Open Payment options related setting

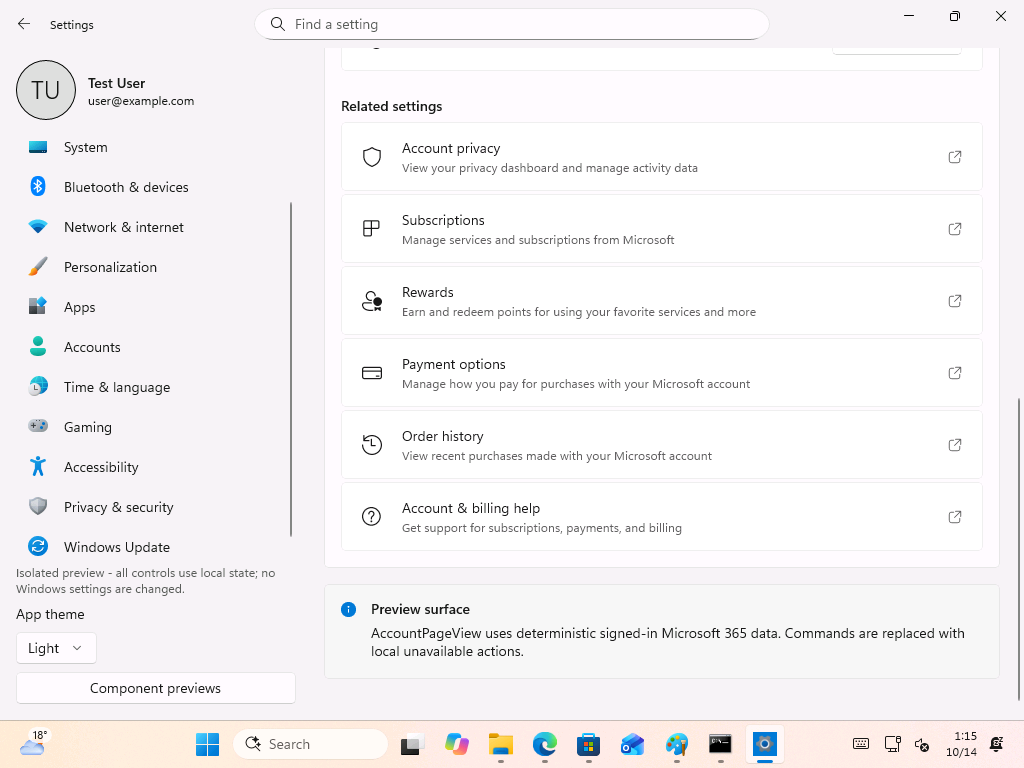point(662,372)
